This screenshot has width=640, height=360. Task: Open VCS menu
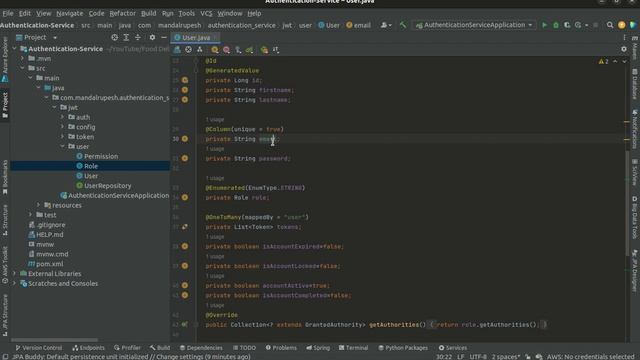(x=206, y=13)
